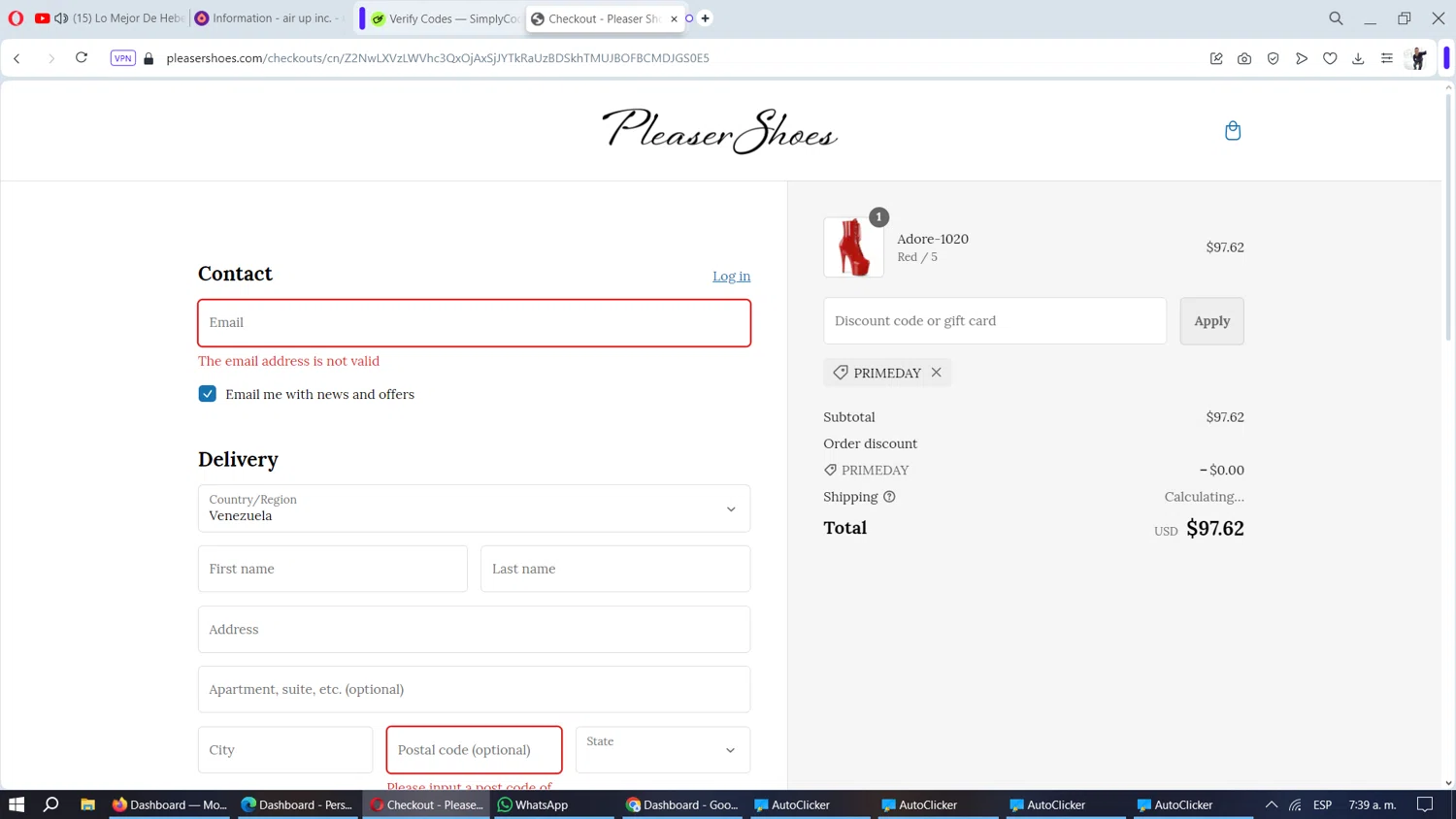Remove the PRIMEDAY discount code
This screenshot has width=1456, height=819.
tap(936, 373)
